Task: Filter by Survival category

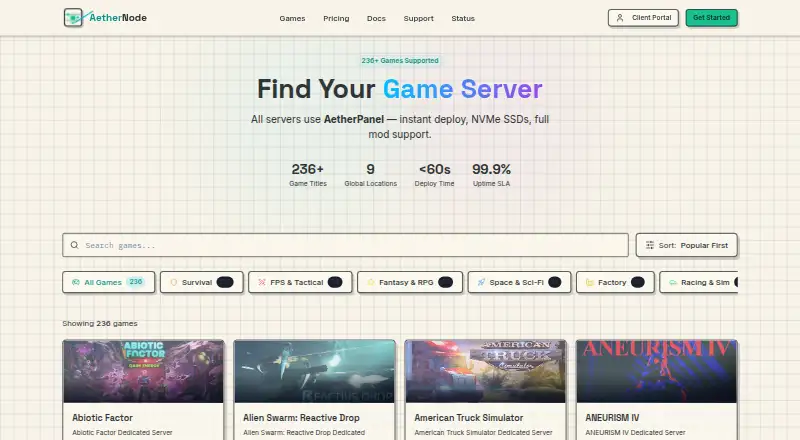Action: (x=202, y=282)
